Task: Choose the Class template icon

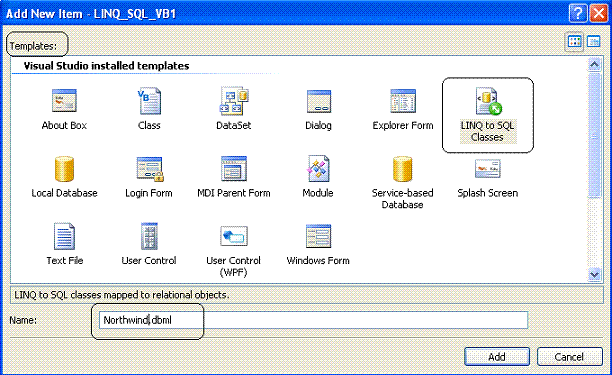Action: [x=149, y=101]
